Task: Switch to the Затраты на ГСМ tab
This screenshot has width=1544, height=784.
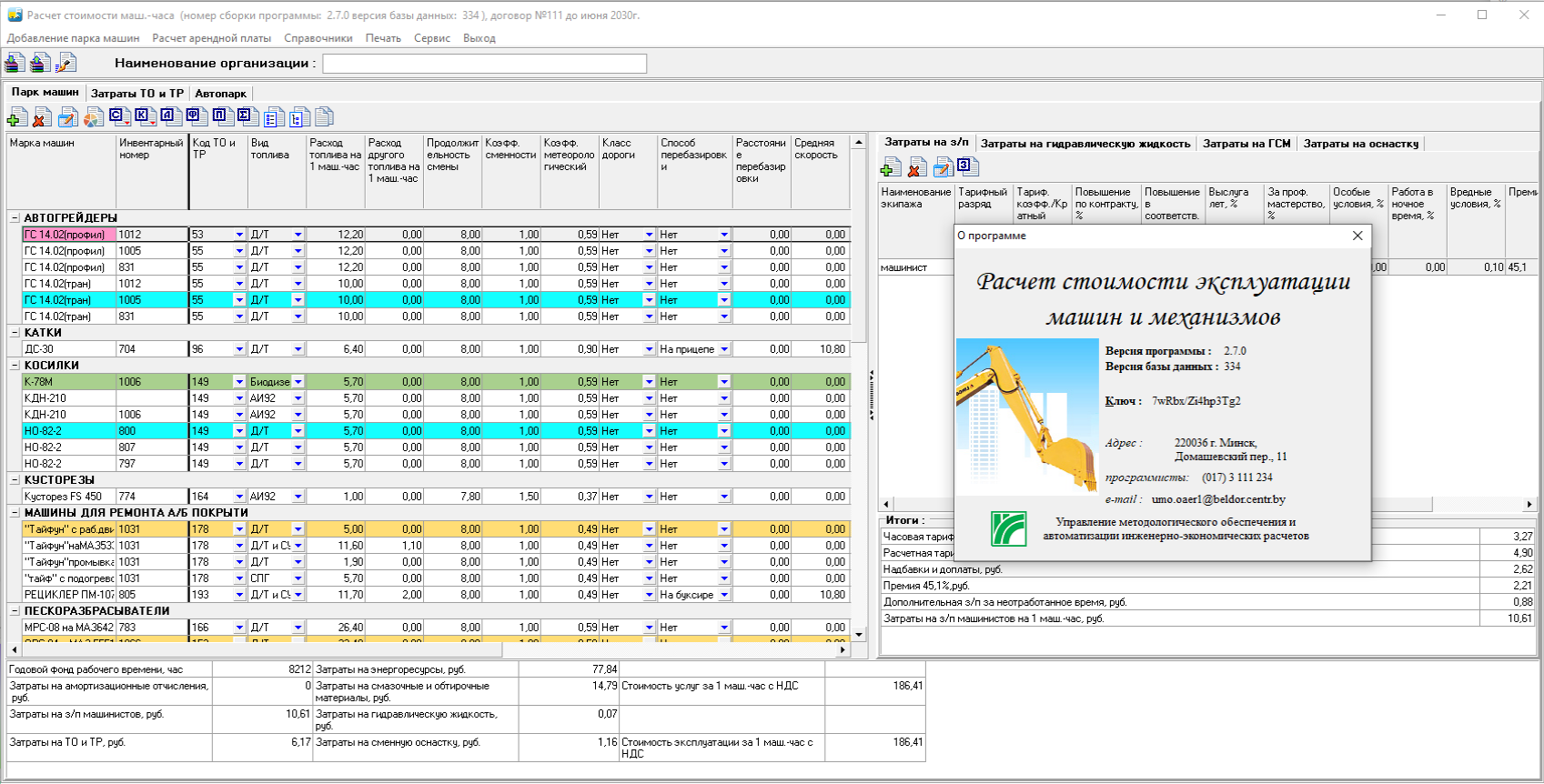Action: 1246,144
